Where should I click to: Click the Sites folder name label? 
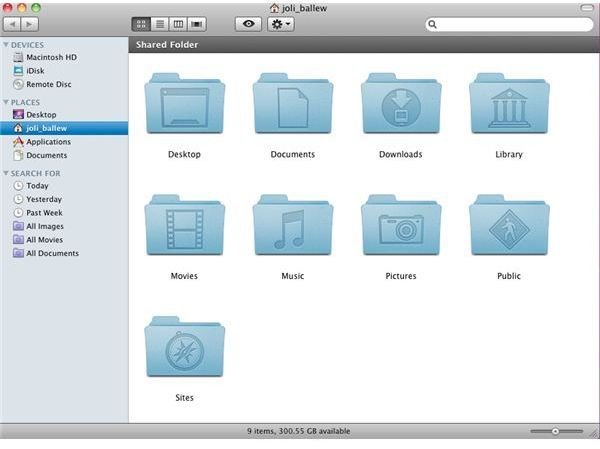(184, 398)
